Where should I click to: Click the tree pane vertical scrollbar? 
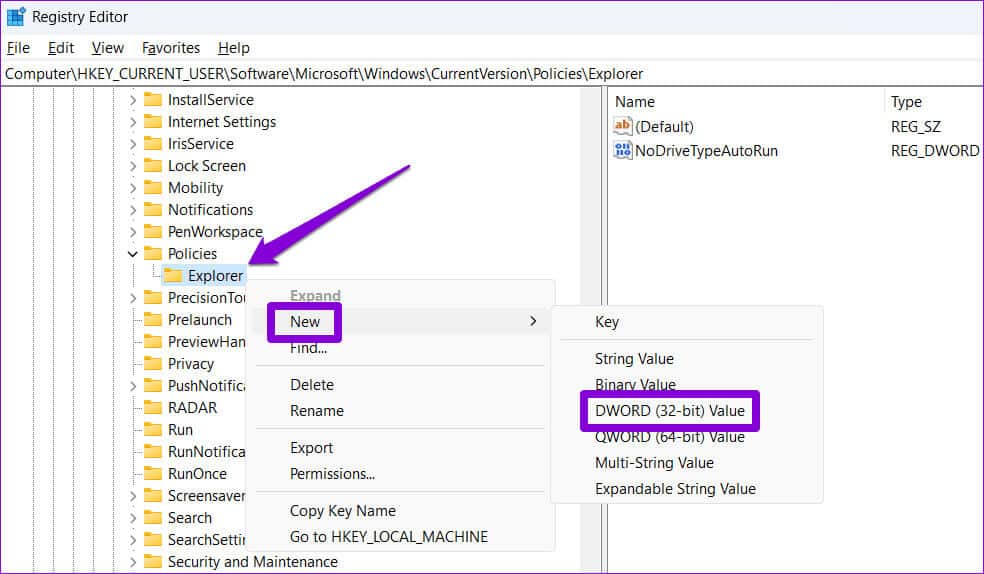(591, 329)
